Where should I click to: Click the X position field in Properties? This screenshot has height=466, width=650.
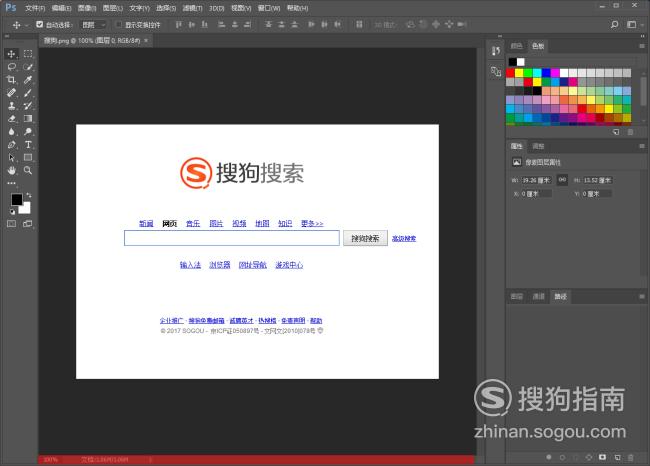[x=536, y=194]
